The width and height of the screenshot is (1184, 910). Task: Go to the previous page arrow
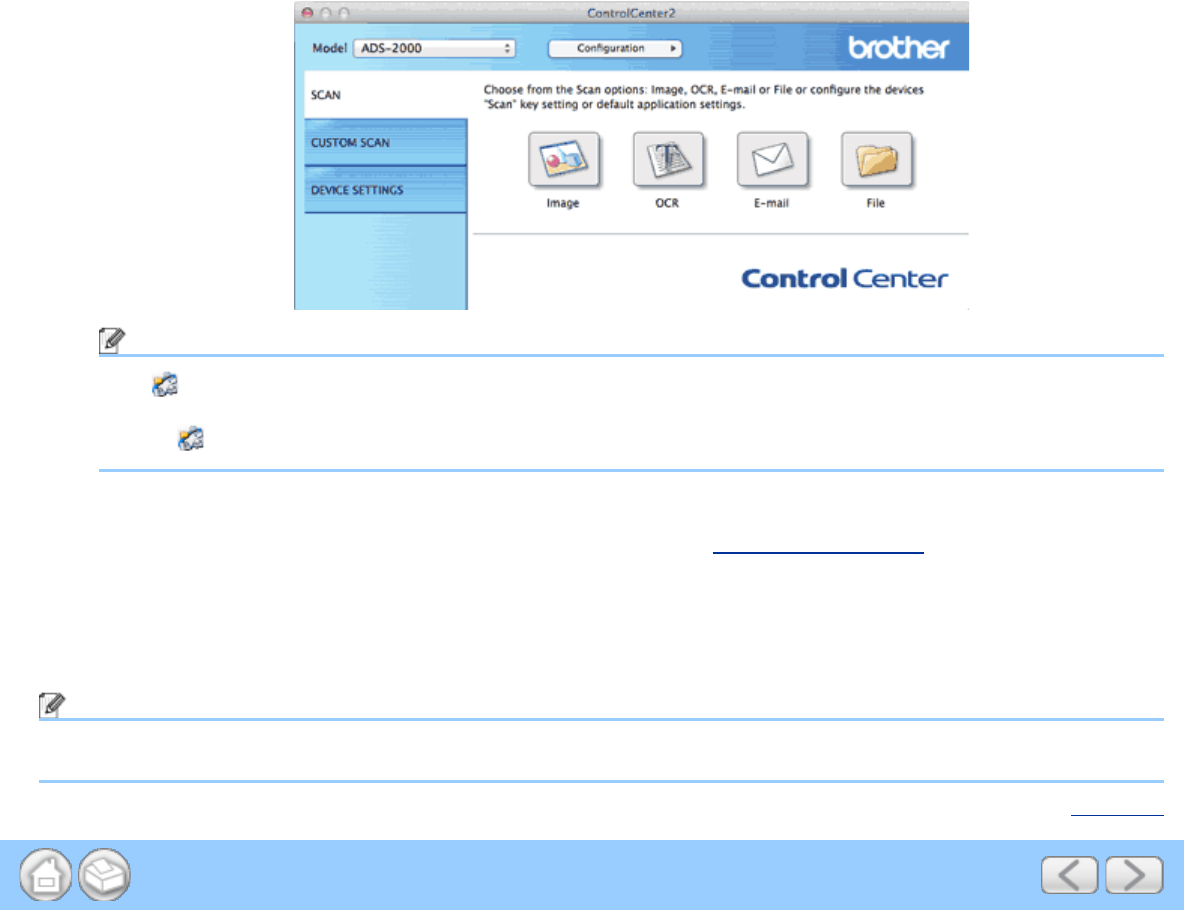pyautogui.click(x=1069, y=875)
